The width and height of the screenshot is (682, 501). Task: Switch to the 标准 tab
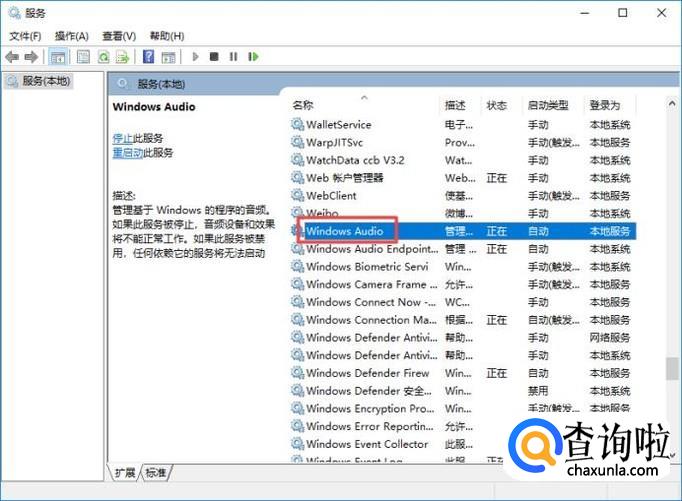pos(156,472)
